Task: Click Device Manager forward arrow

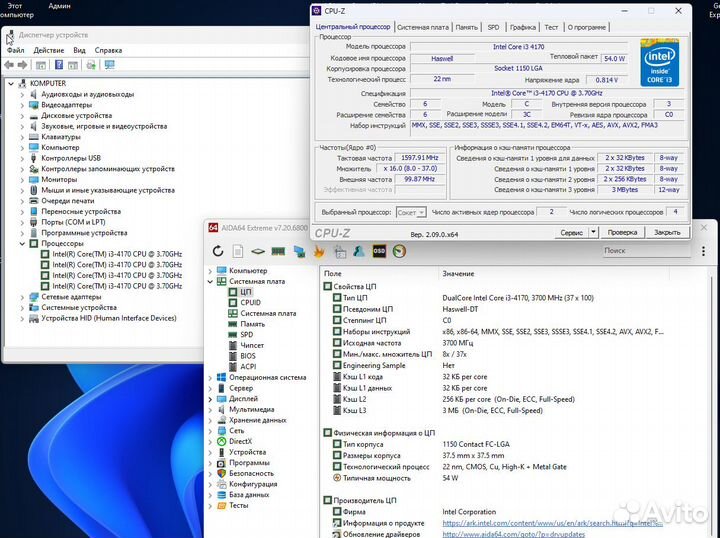Action: [22, 65]
